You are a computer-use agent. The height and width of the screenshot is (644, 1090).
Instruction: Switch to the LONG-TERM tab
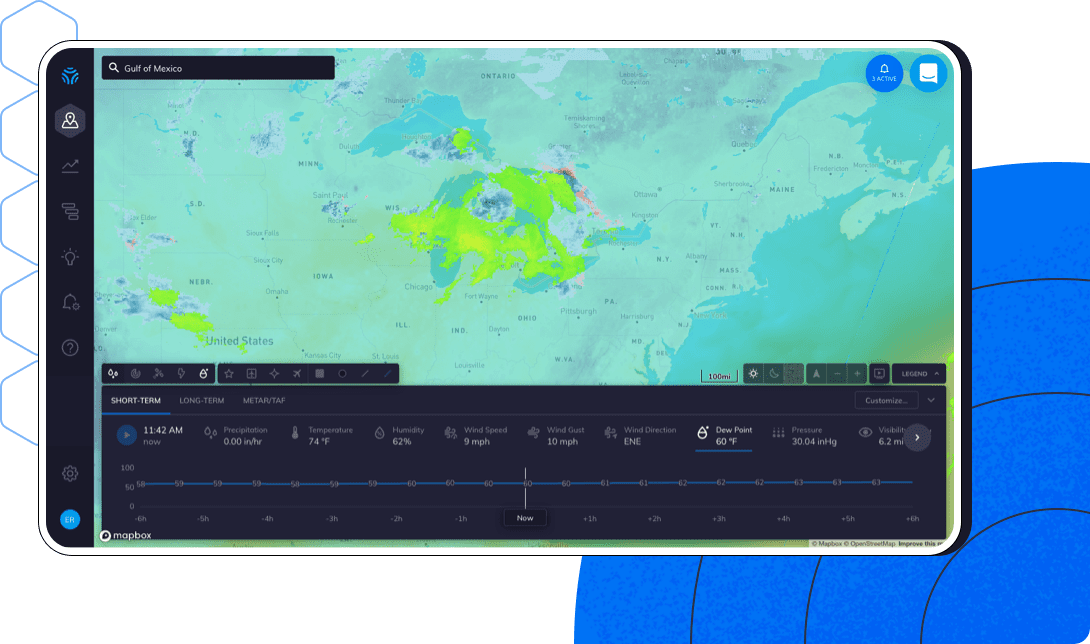202,401
